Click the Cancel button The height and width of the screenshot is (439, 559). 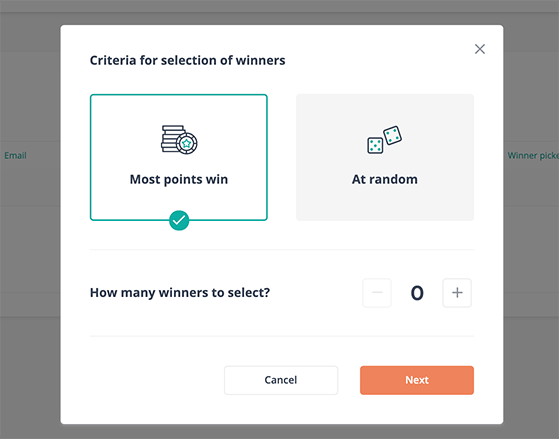pyautogui.click(x=281, y=380)
